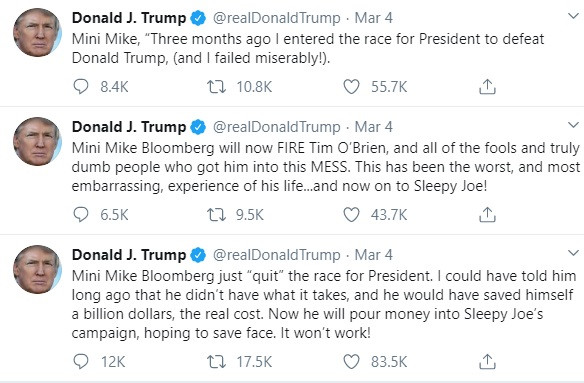Reply to the 'failed miserably' tweet
The width and height of the screenshot is (584, 383).
pos(80,87)
